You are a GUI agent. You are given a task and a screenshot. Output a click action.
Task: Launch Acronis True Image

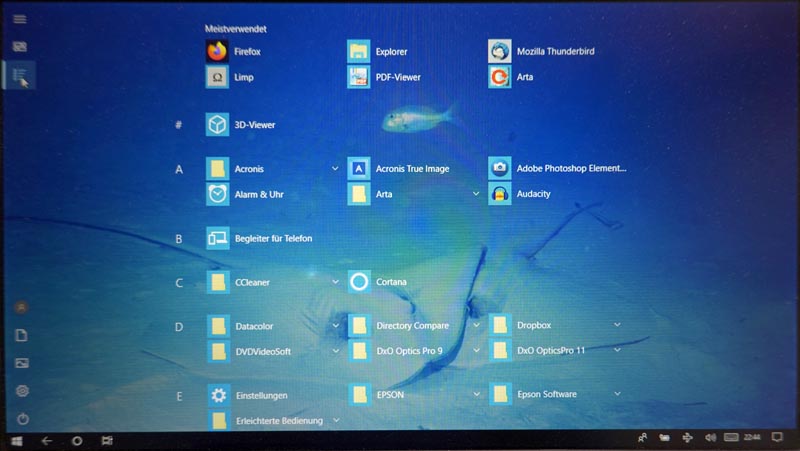(399, 168)
